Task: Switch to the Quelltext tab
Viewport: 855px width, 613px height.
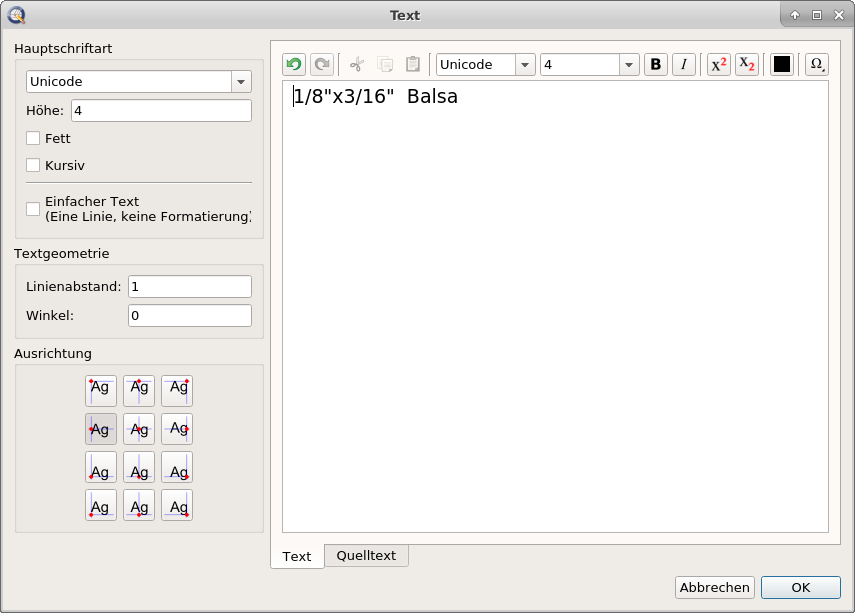Action: [x=366, y=556]
